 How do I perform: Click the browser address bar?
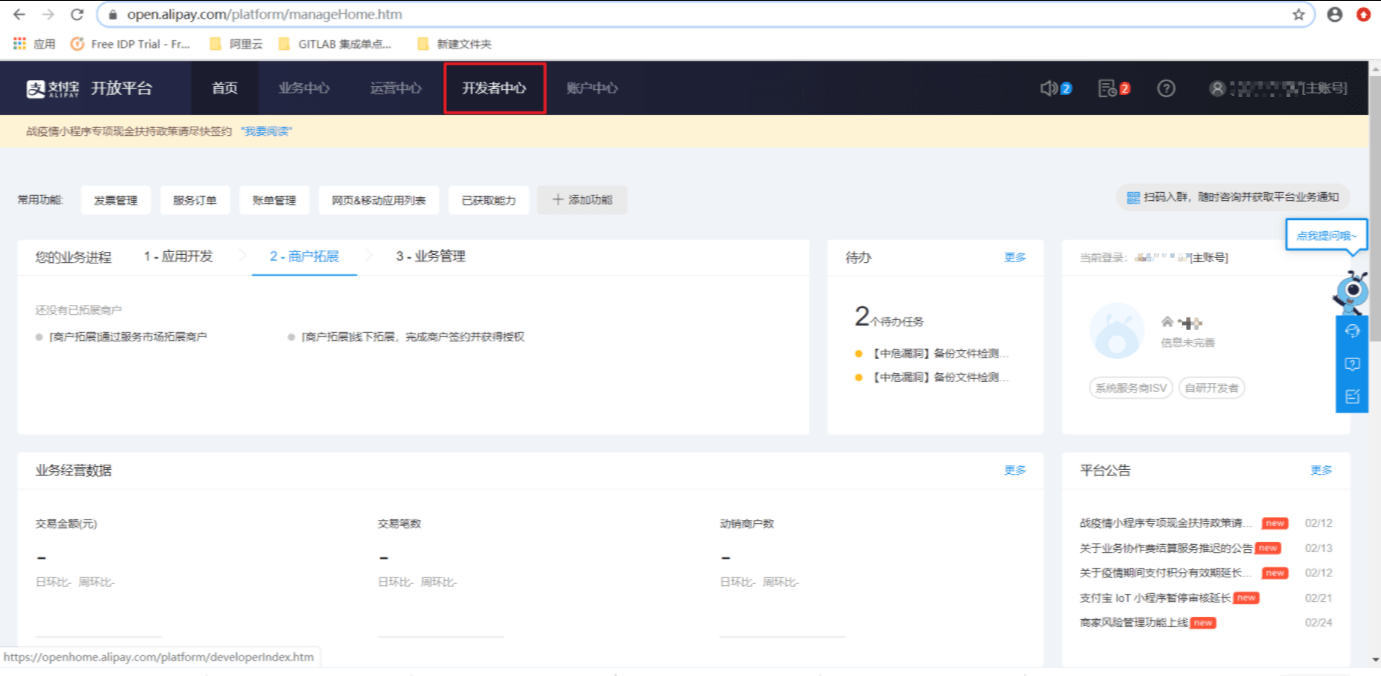pos(700,15)
